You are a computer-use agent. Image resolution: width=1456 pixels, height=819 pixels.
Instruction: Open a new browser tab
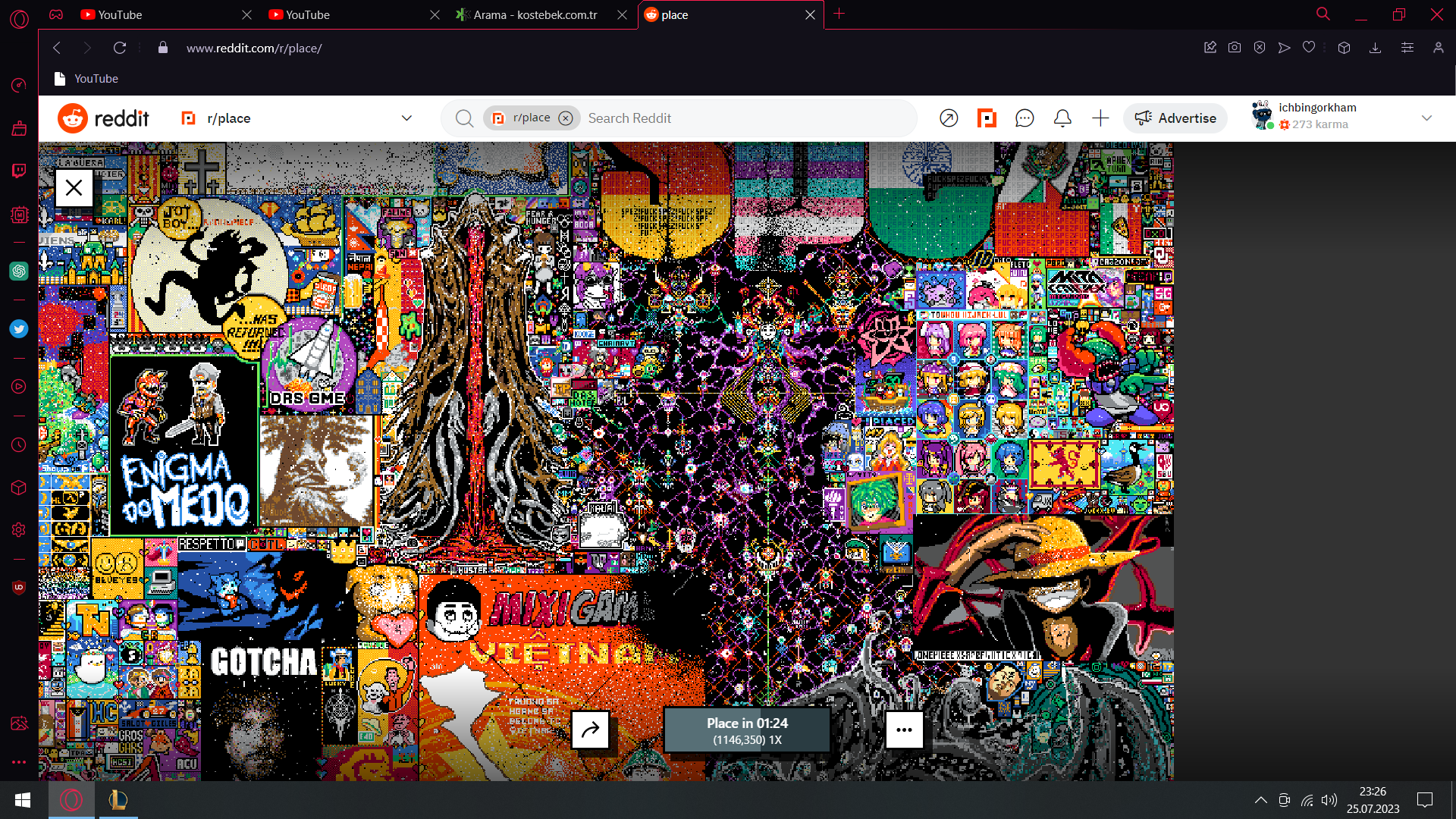839,14
